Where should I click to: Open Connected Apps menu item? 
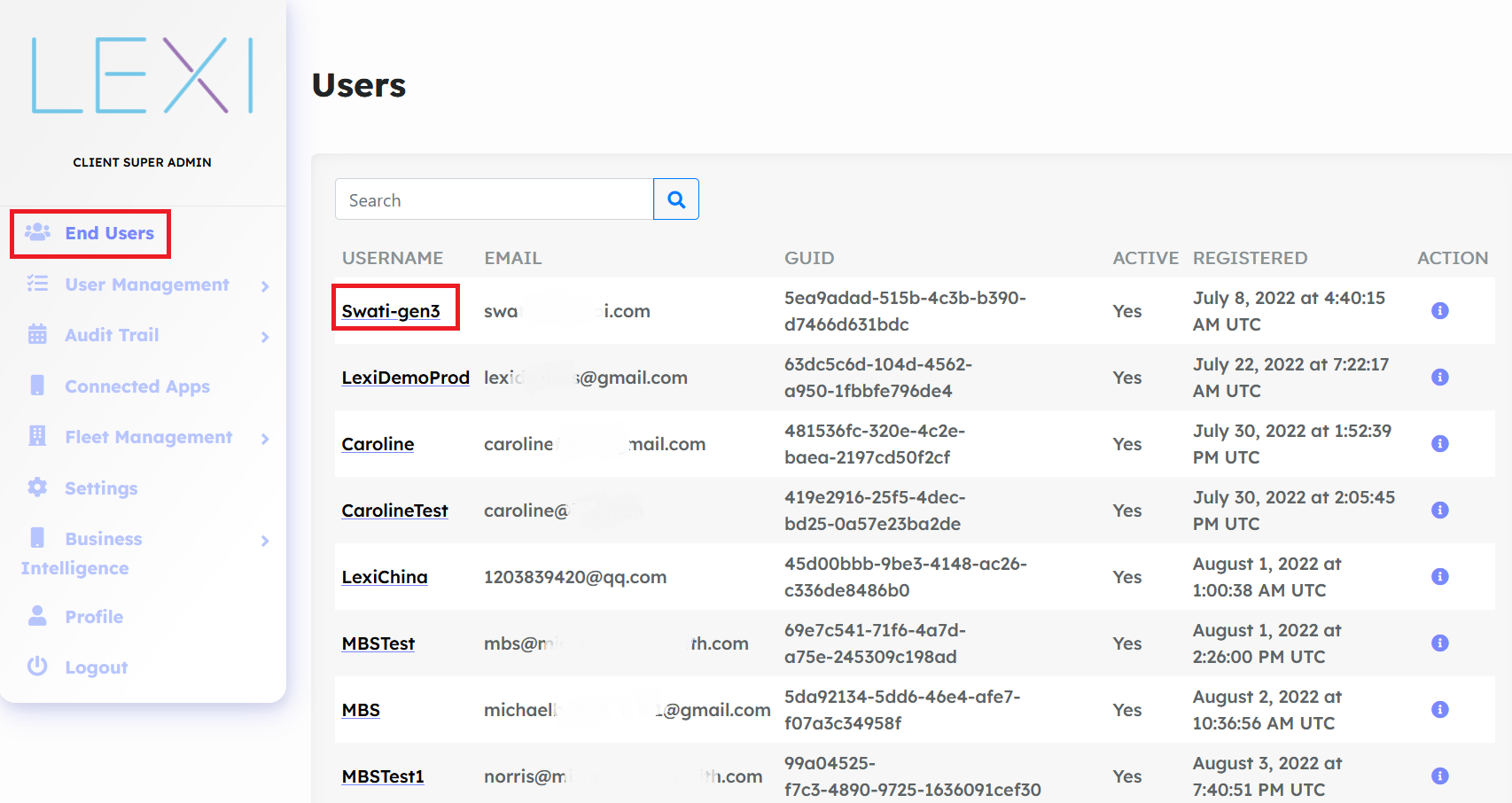click(x=137, y=386)
